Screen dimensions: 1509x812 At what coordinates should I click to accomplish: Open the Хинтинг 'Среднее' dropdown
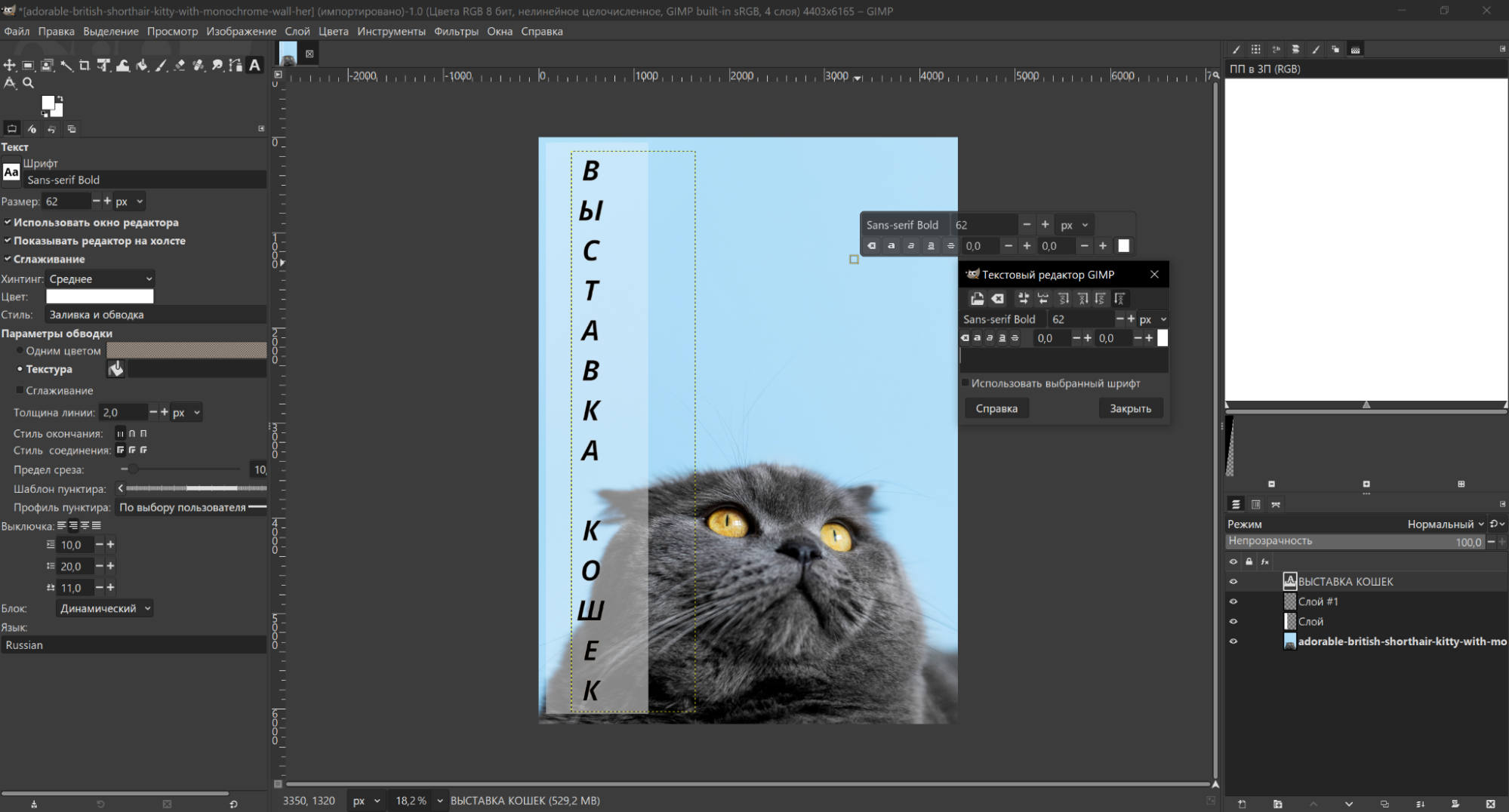100,279
